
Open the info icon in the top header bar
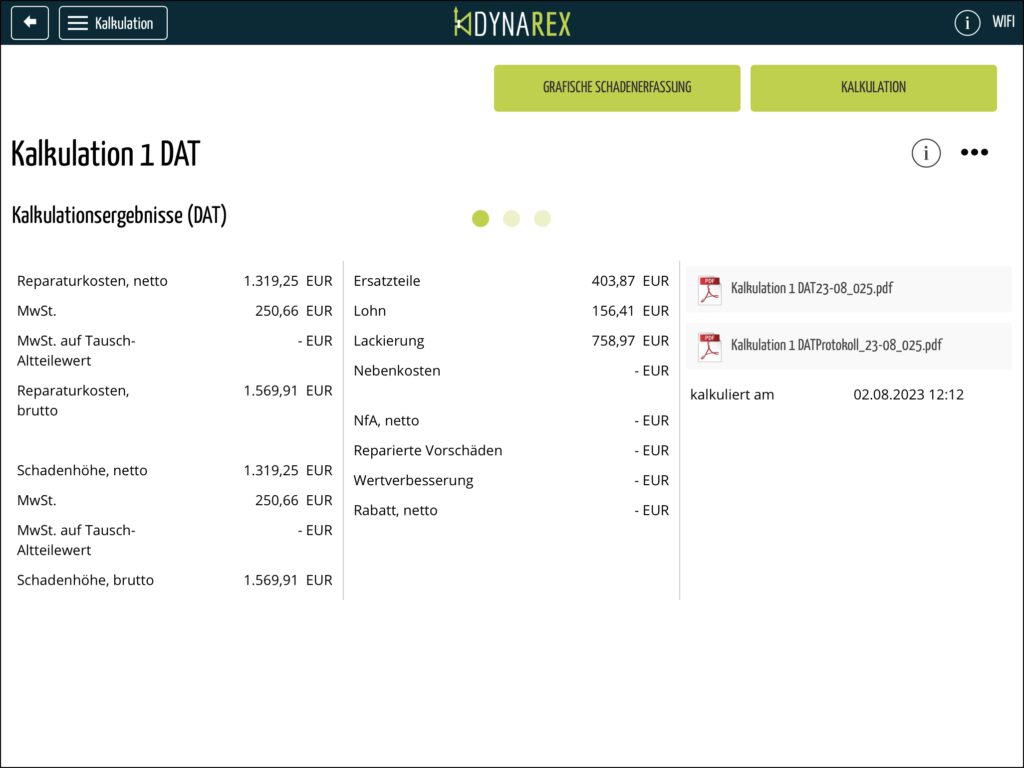point(966,22)
